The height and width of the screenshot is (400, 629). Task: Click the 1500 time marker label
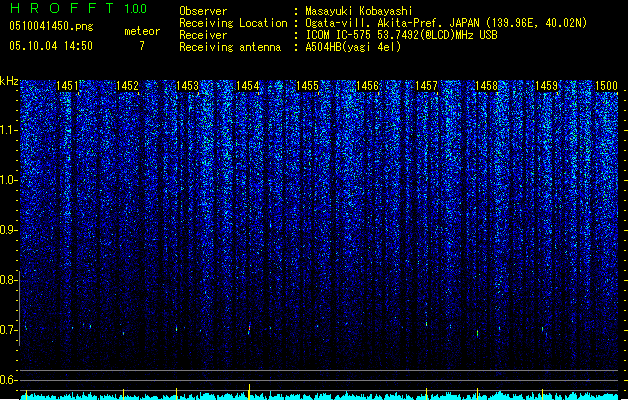[606, 86]
